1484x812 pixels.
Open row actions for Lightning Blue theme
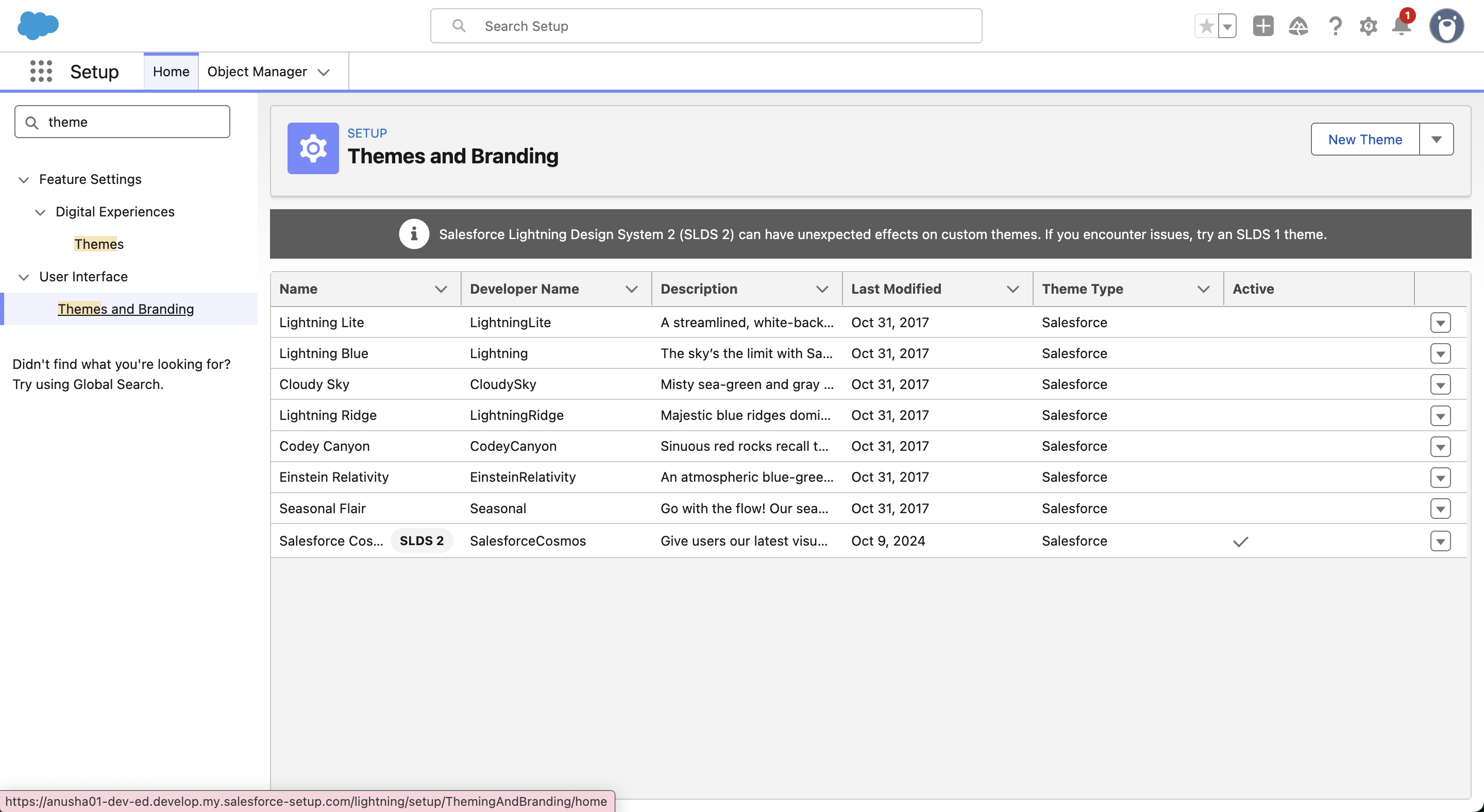1440,353
